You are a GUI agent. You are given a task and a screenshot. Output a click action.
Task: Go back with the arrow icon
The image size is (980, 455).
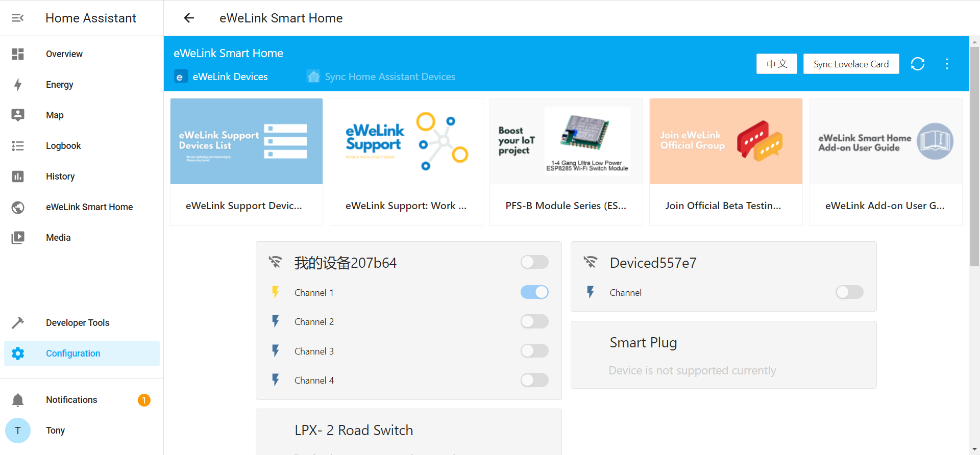(189, 18)
